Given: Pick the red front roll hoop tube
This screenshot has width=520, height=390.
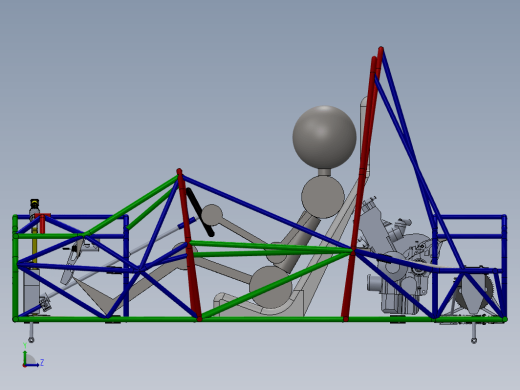Looking at the screenshot, I should (x=189, y=245).
